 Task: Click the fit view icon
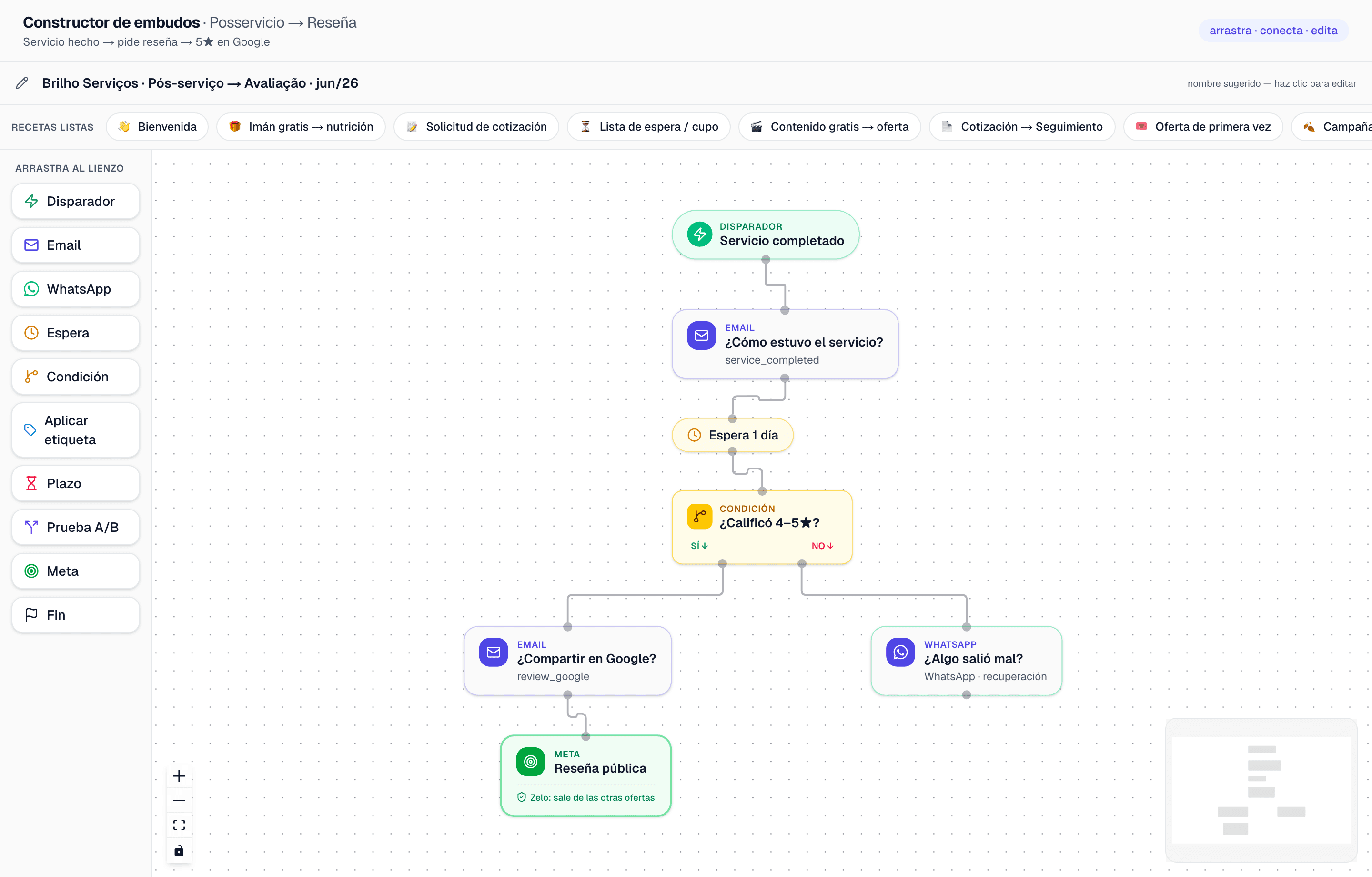(179, 825)
